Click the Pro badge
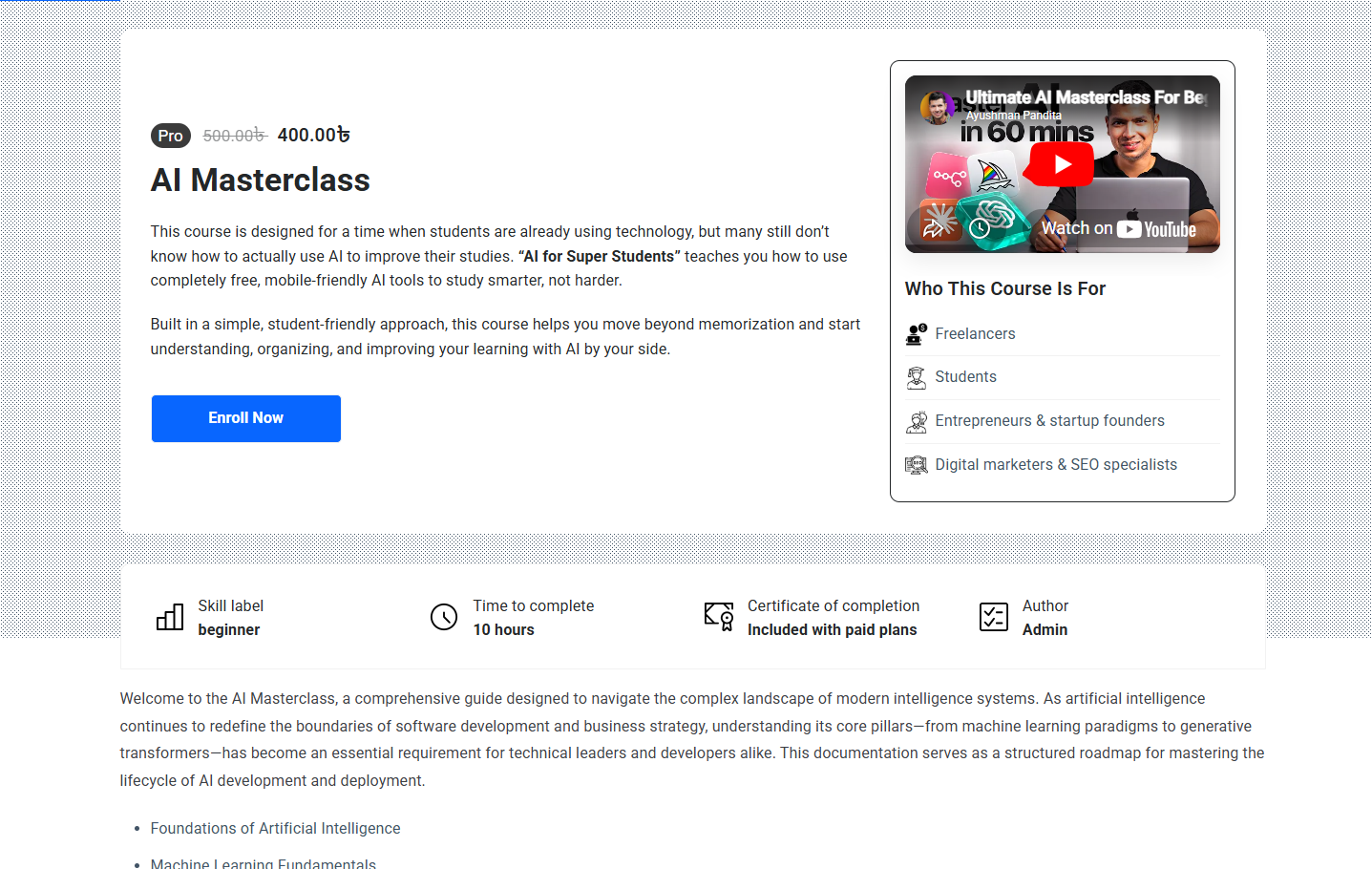The width and height of the screenshot is (1372, 869). point(171,136)
